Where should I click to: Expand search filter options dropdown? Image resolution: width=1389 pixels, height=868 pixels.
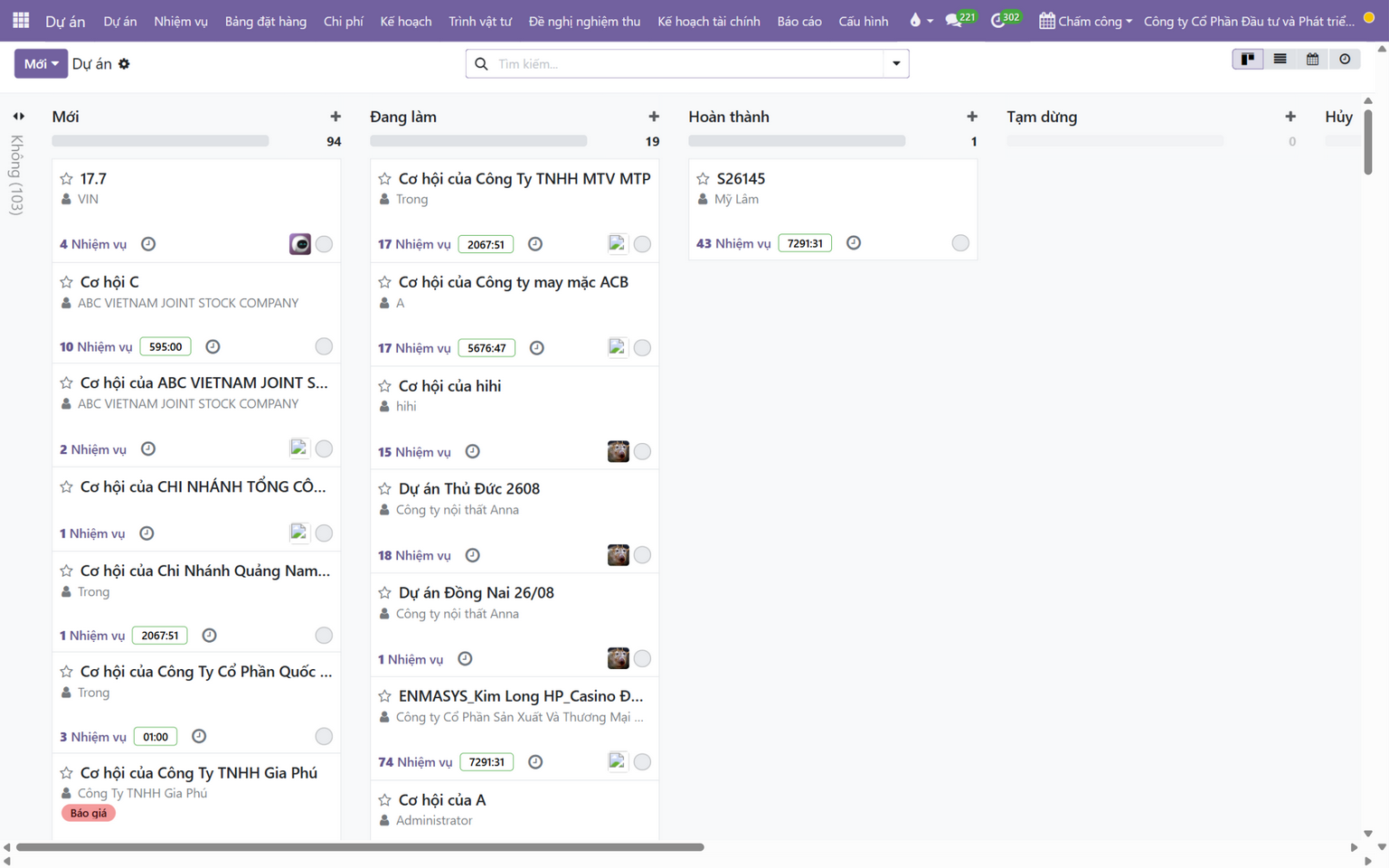(896, 64)
